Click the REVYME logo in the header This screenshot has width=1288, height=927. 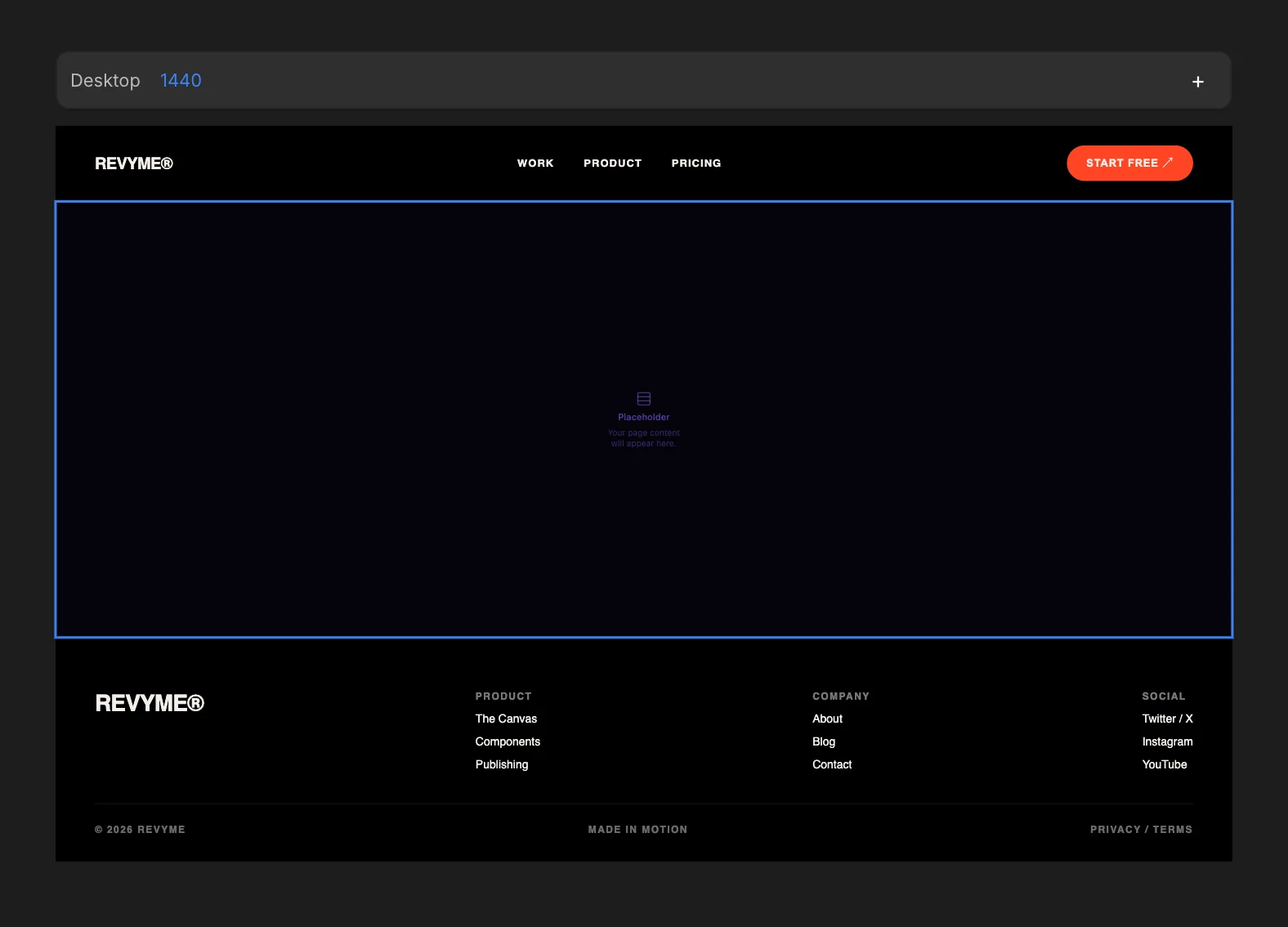134,163
